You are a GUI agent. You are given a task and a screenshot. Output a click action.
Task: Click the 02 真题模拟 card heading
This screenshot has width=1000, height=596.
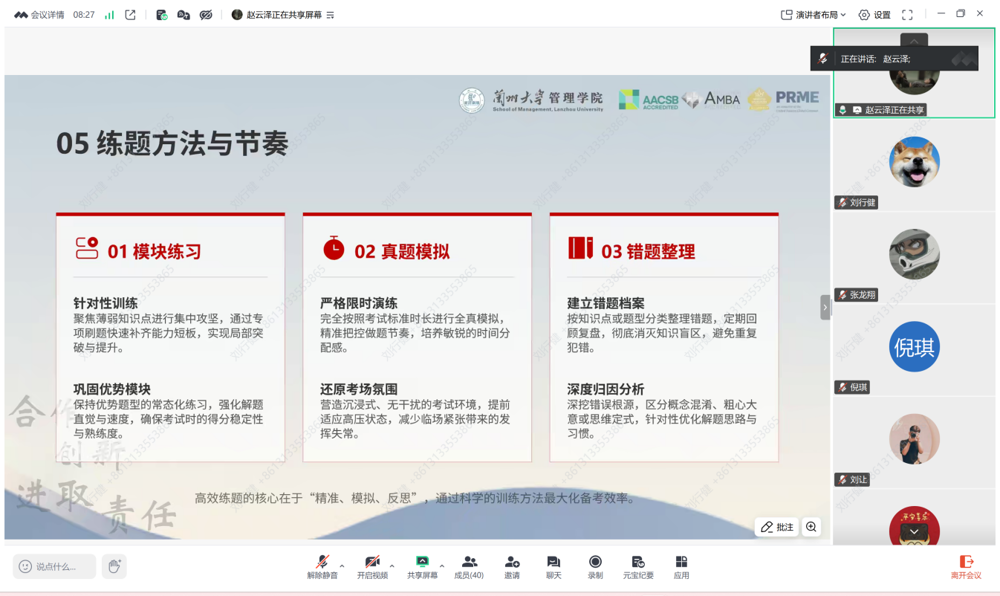pos(402,252)
